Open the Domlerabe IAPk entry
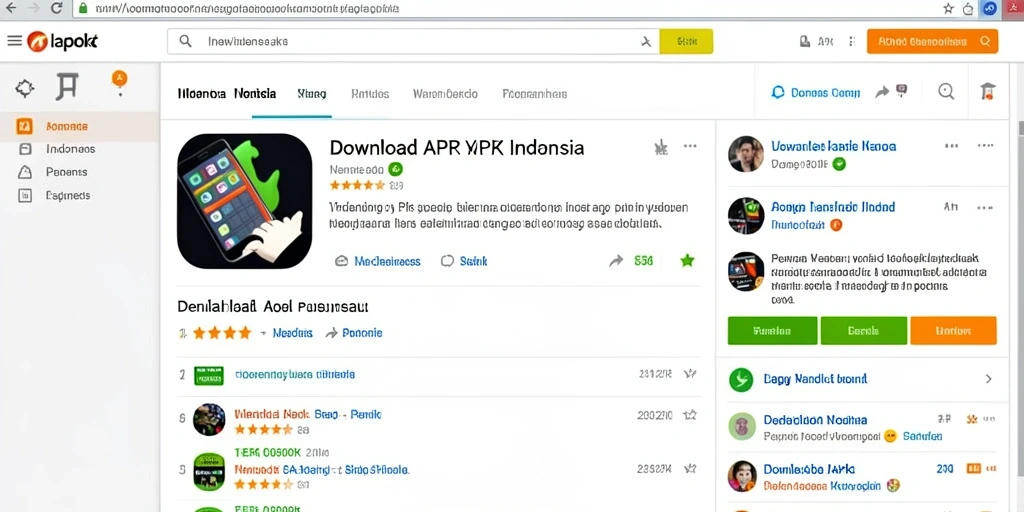This screenshot has width=1024, height=512. tap(808, 470)
